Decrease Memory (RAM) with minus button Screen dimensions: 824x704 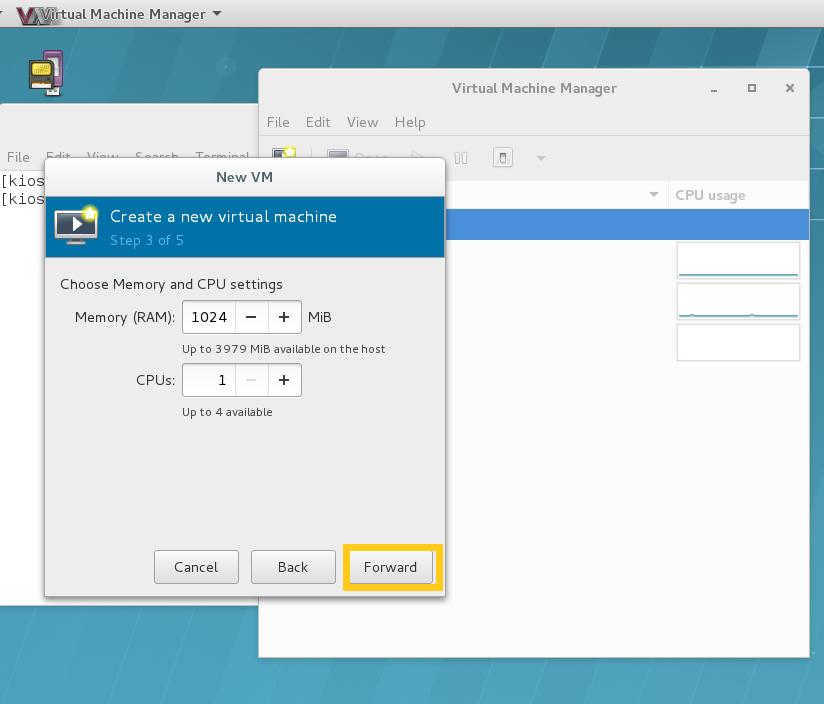[x=251, y=317]
